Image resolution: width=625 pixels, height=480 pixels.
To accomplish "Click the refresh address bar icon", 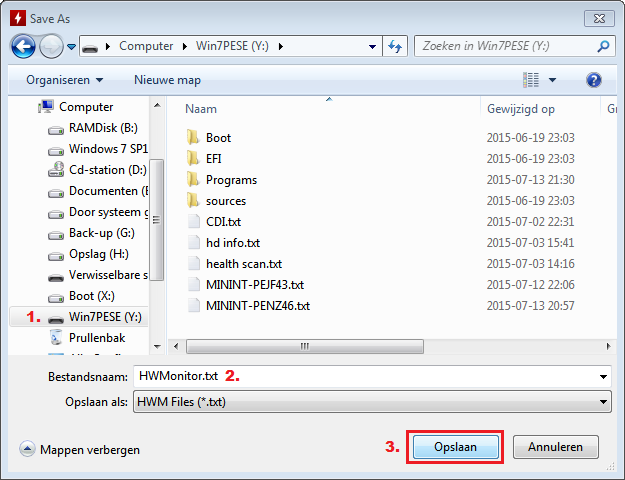I will tap(395, 46).
